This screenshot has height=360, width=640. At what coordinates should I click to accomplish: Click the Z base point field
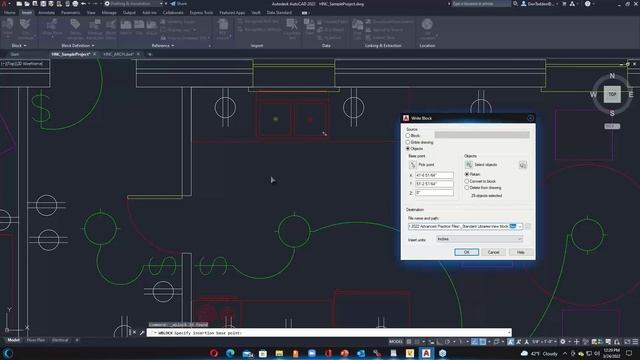click(x=434, y=193)
